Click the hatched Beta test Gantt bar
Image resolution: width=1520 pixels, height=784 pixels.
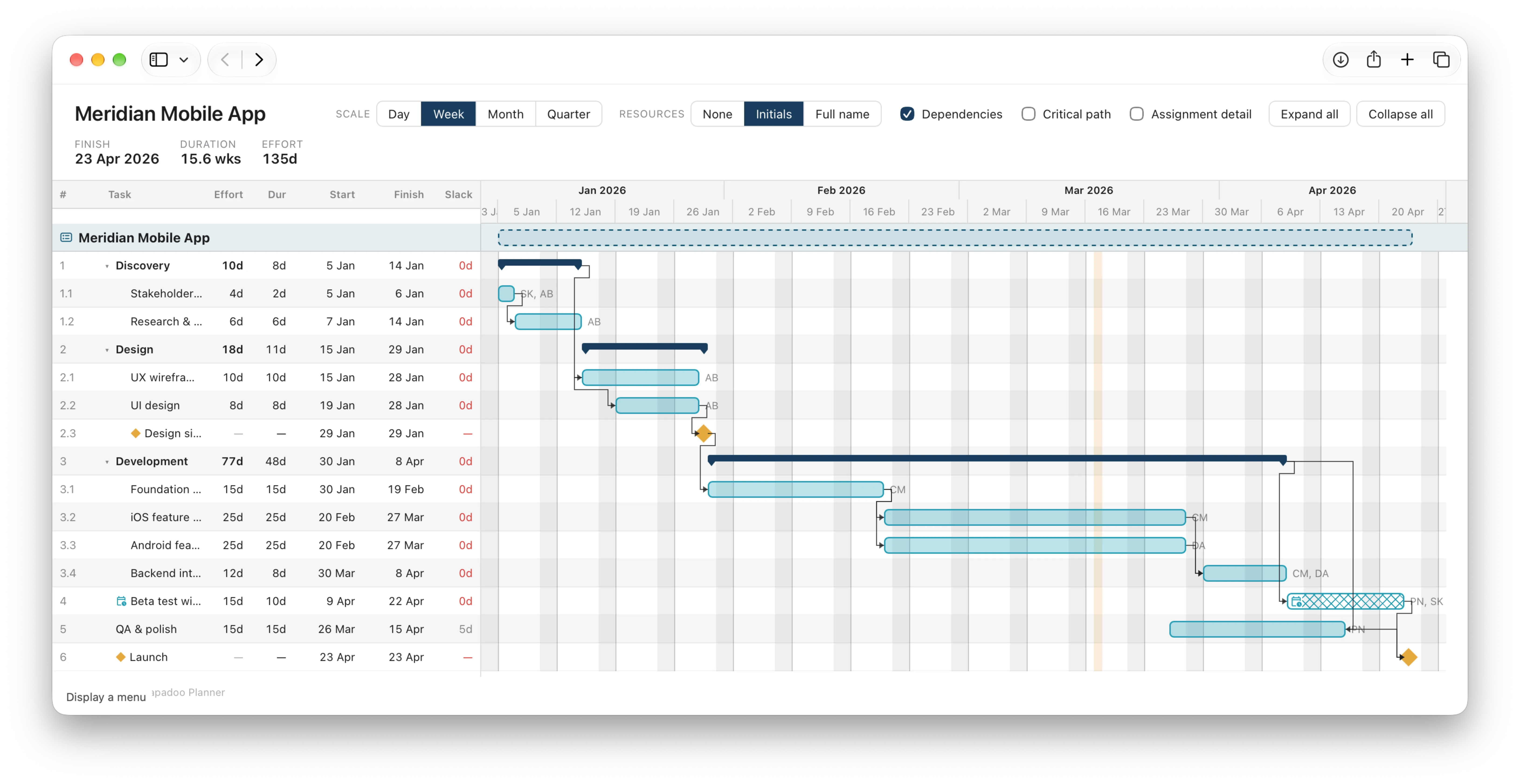pos(1345,601)
